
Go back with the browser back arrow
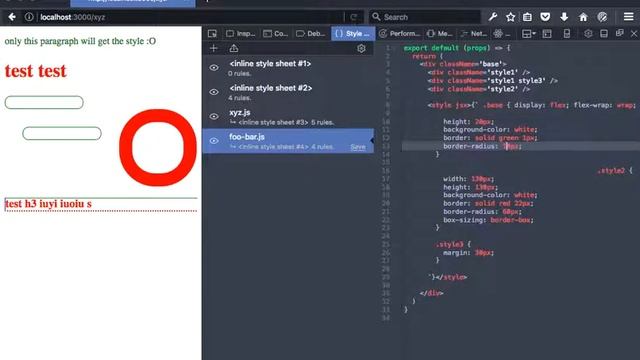(12, 17)
